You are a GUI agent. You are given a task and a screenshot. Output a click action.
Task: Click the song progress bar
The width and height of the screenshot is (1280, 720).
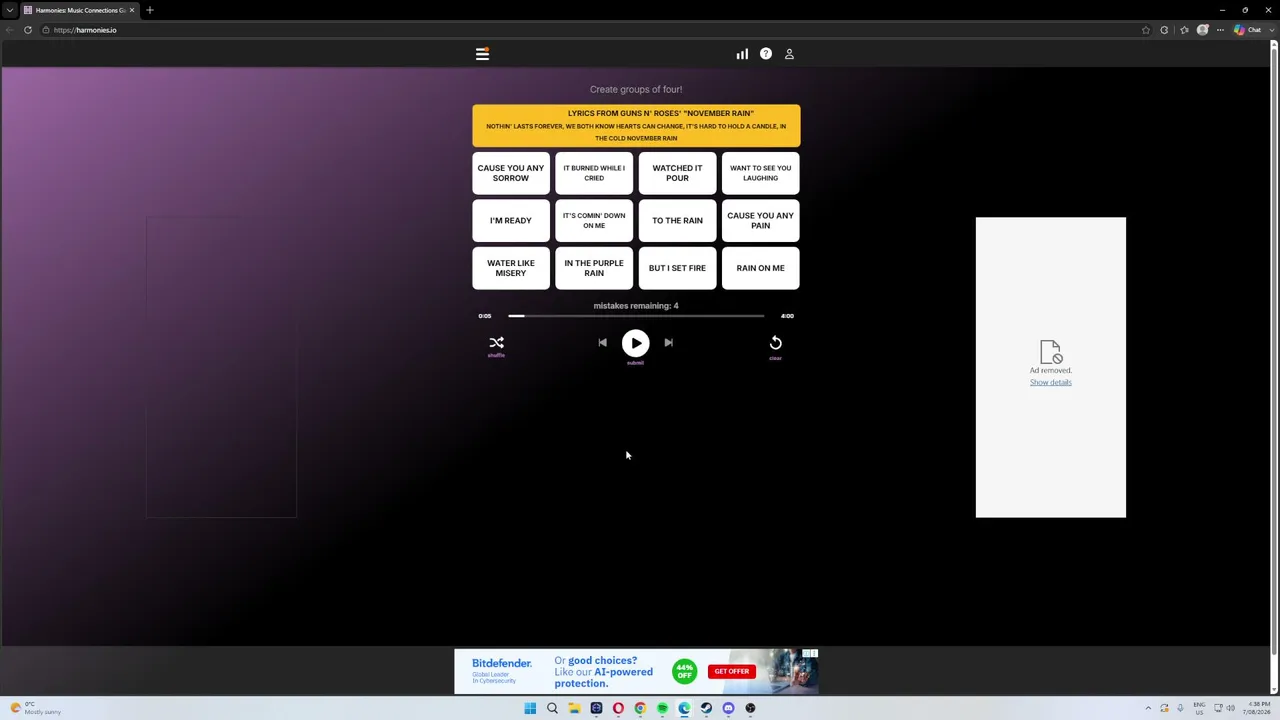pos(636,316)
